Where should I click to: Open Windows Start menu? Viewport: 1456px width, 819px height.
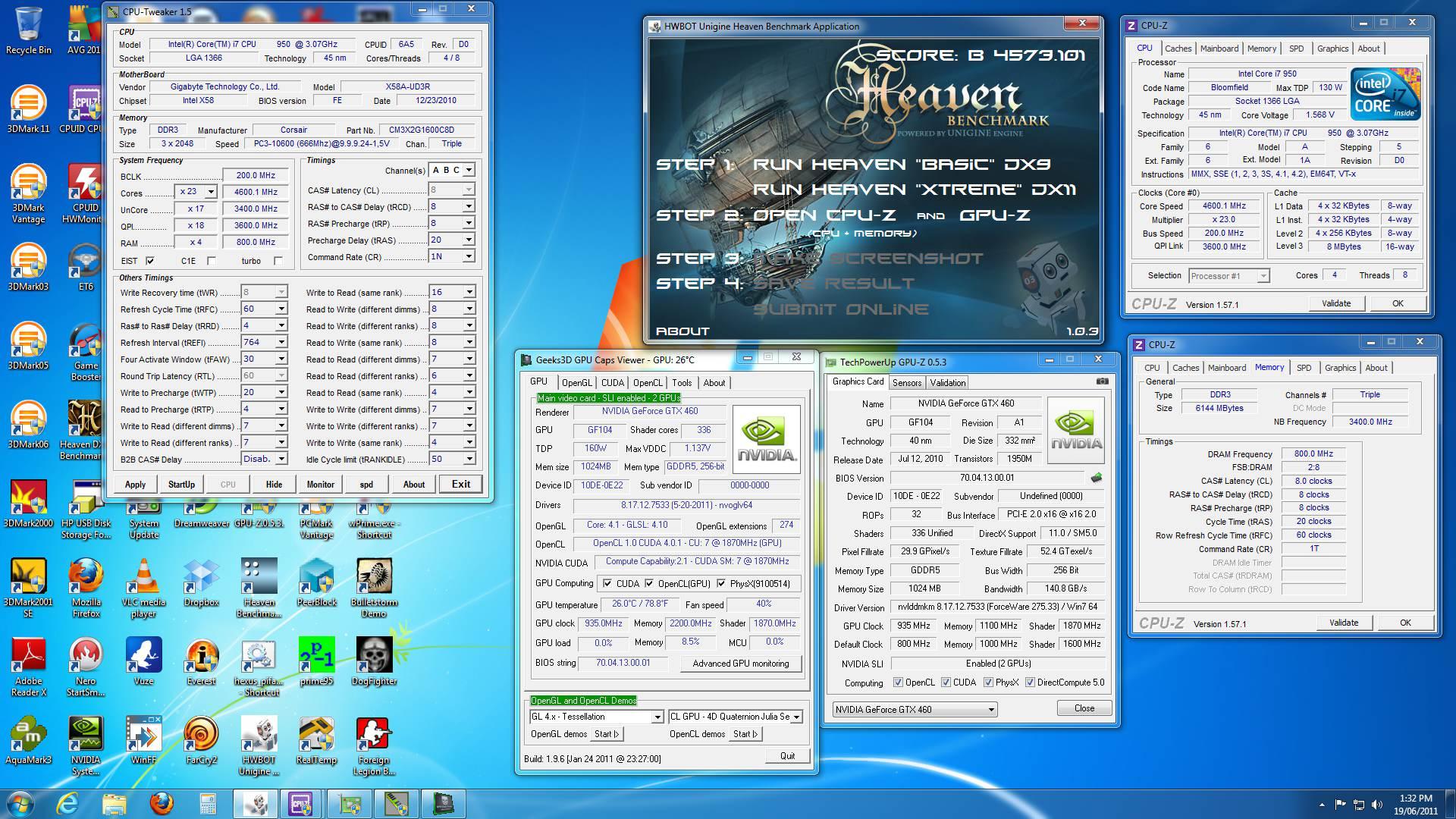(x=20, y=804)
